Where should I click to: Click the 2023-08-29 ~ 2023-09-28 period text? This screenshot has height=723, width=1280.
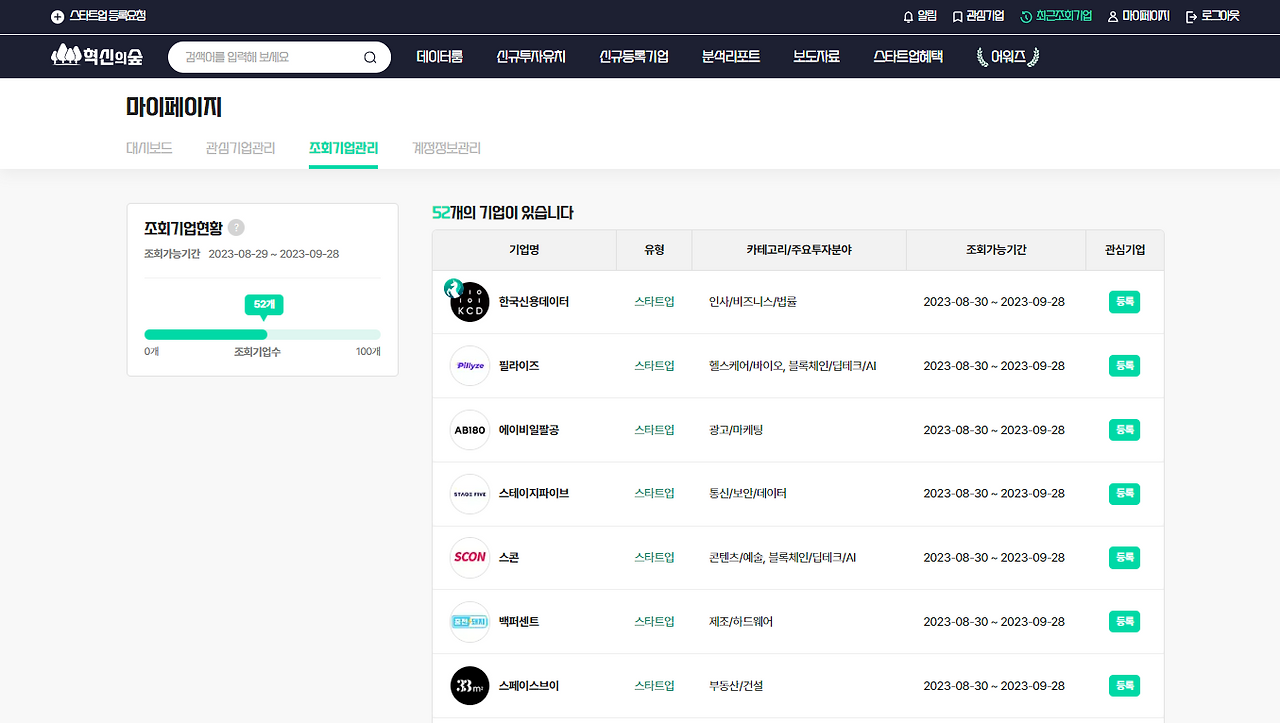click(x=274, y=254)
